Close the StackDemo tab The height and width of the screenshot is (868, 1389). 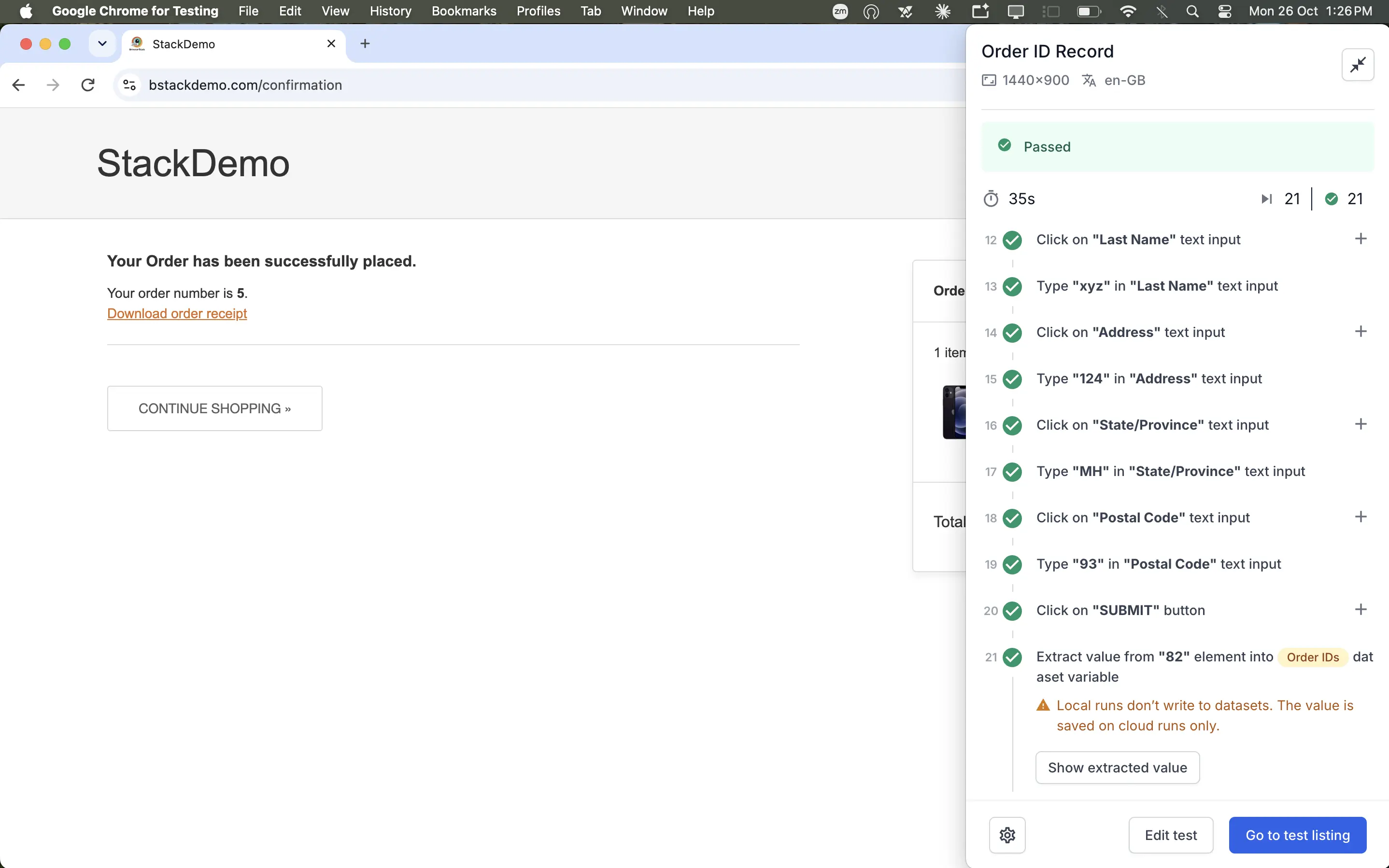331,43
